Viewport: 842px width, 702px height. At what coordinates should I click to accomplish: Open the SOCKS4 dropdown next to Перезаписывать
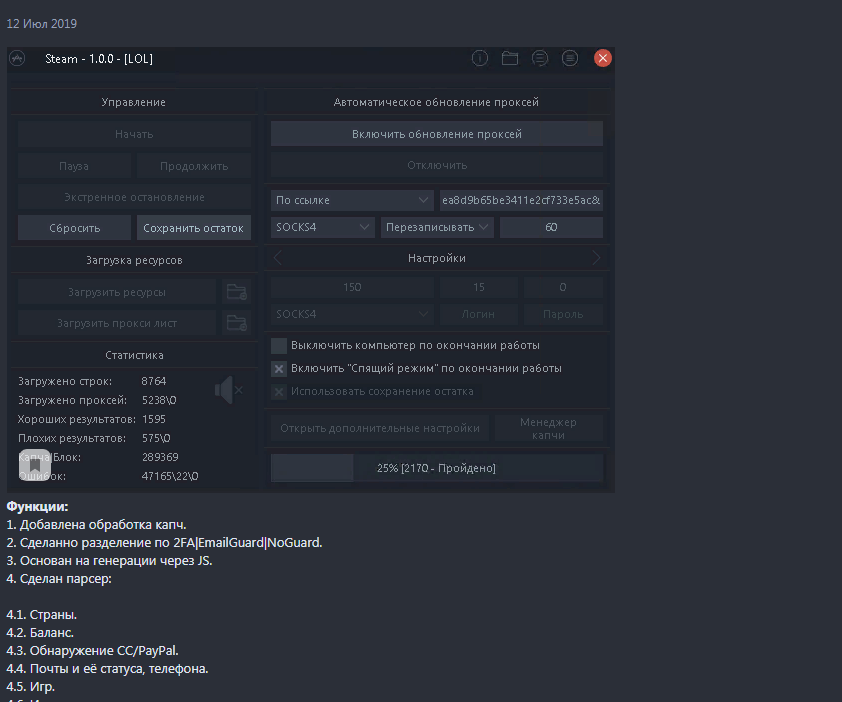pos(322,227)
